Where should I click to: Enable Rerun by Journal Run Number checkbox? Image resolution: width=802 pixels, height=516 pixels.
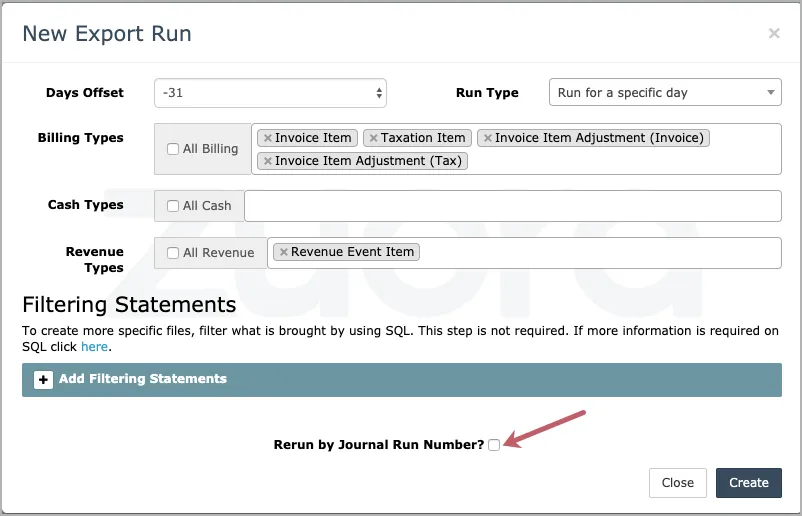pyautogui.click(x=494, y=445)
